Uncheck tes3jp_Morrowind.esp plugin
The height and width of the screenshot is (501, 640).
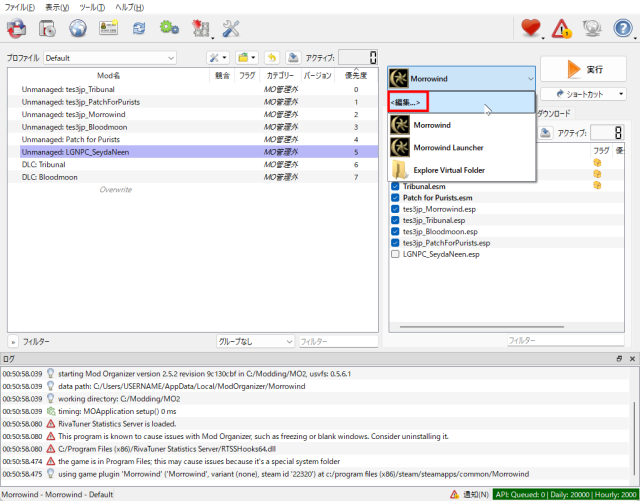(395, 209)
